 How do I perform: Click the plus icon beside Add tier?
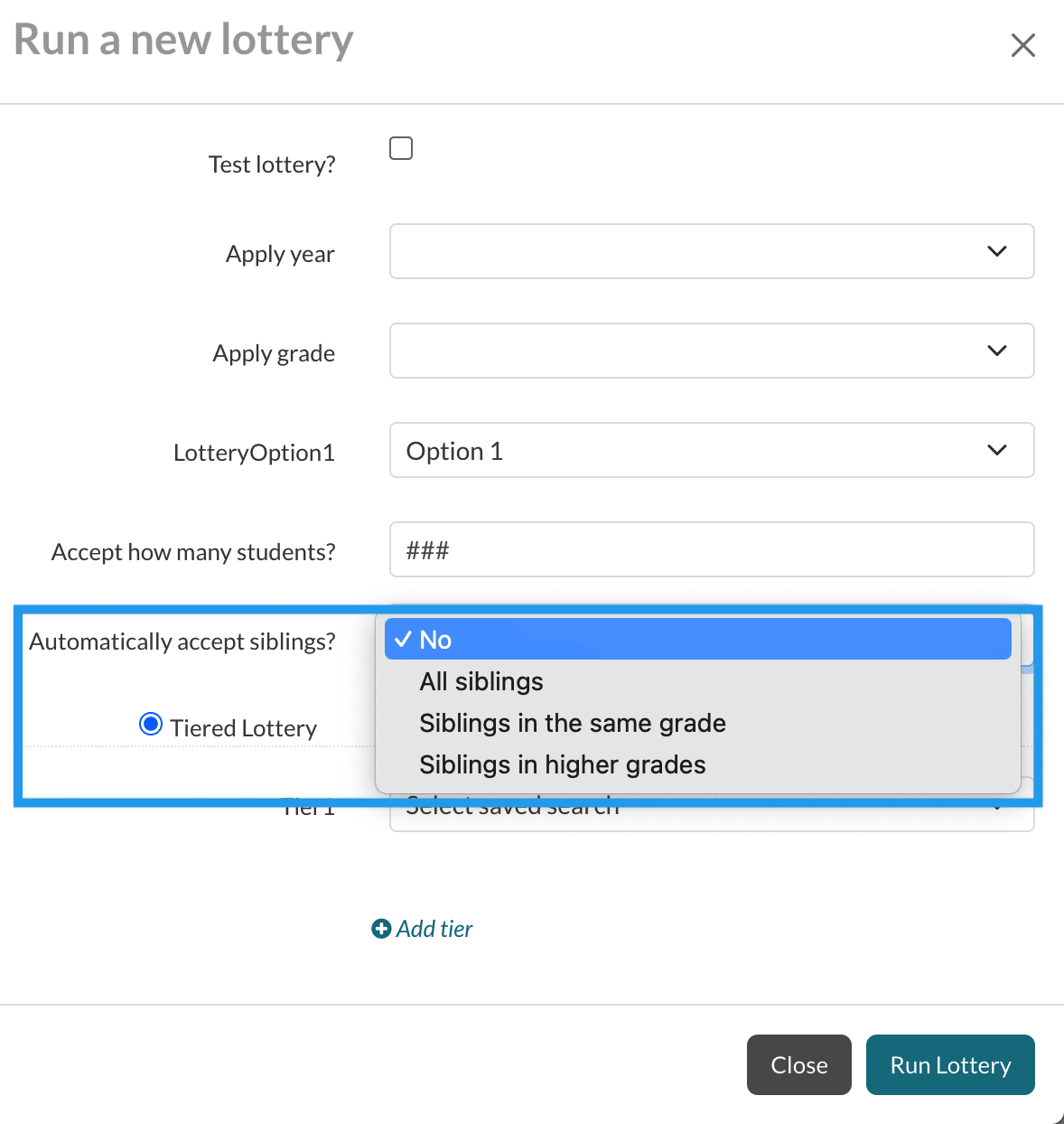[x=381, y=929]
